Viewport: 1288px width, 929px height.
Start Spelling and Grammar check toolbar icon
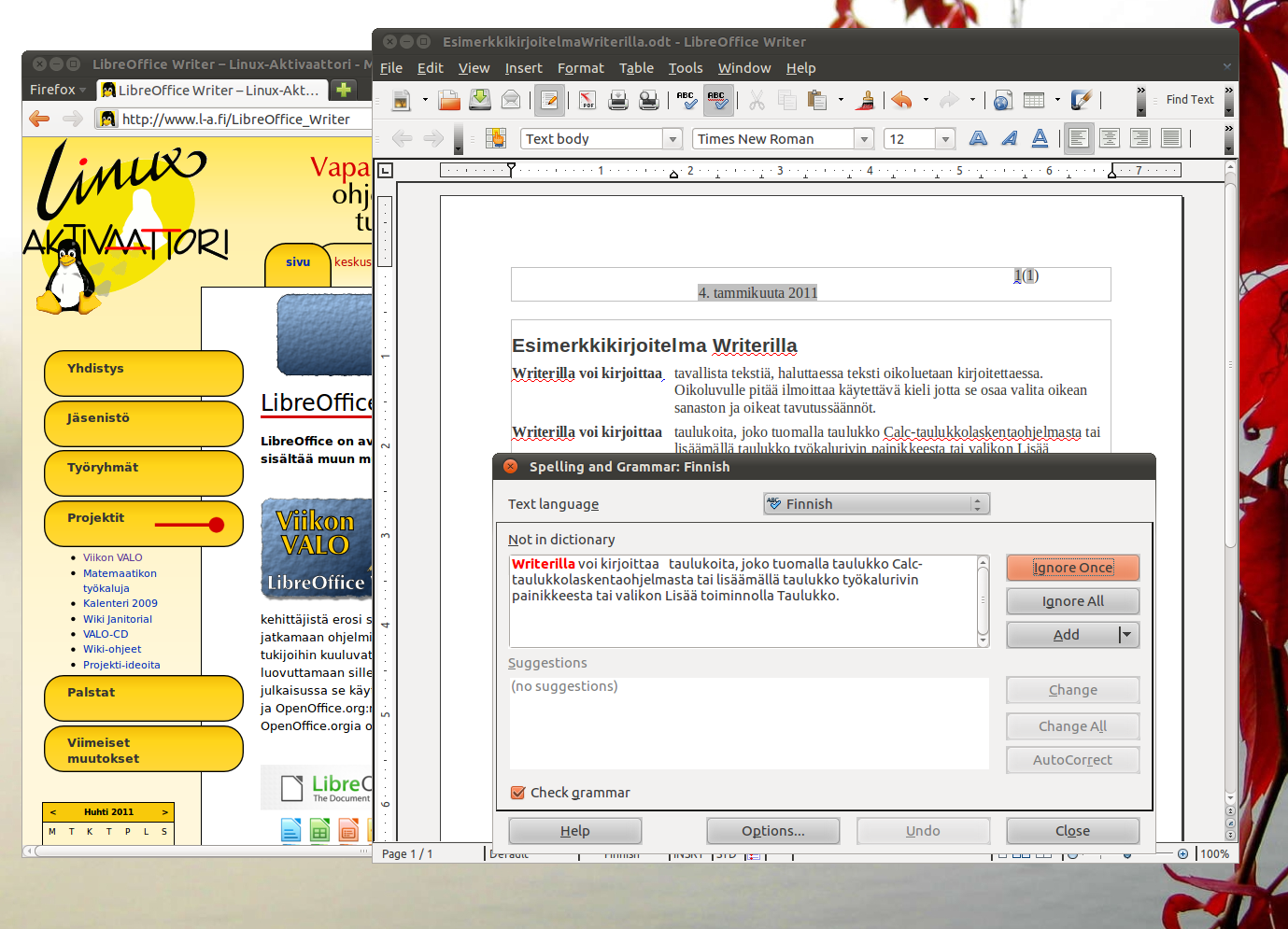coord(686,100)
